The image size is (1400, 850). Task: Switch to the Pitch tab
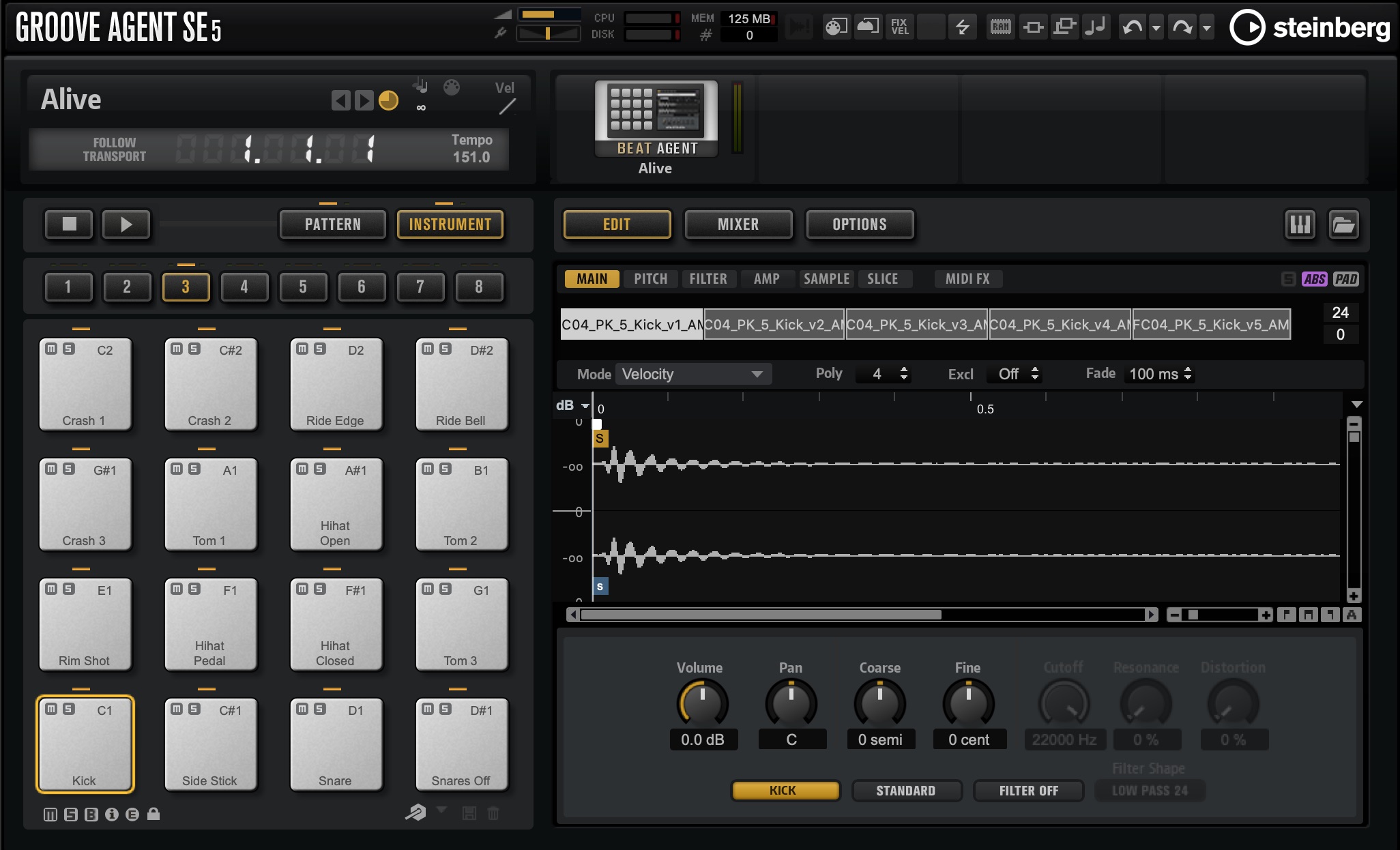(651, 278)
